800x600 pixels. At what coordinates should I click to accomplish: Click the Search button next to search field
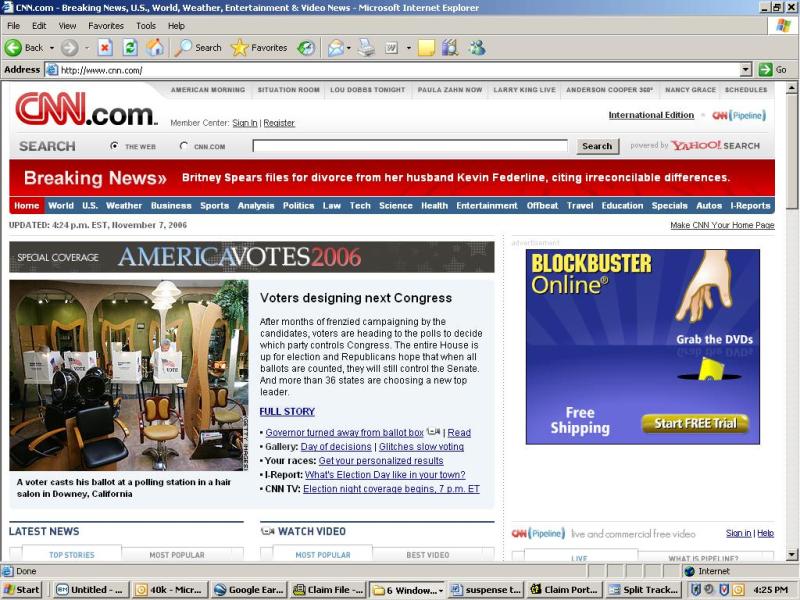[597, 146]
